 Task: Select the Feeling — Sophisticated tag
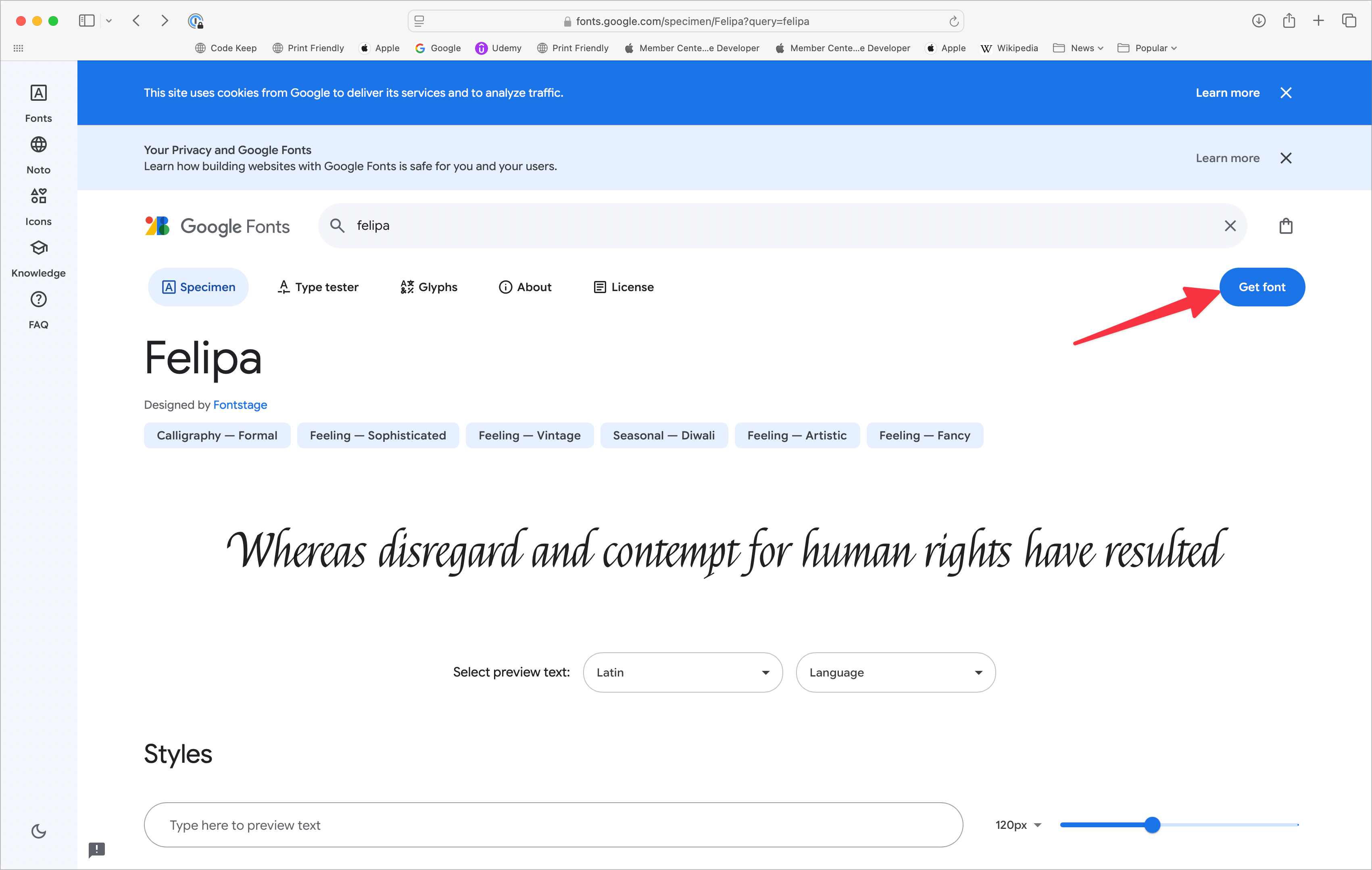click(378, 436)
